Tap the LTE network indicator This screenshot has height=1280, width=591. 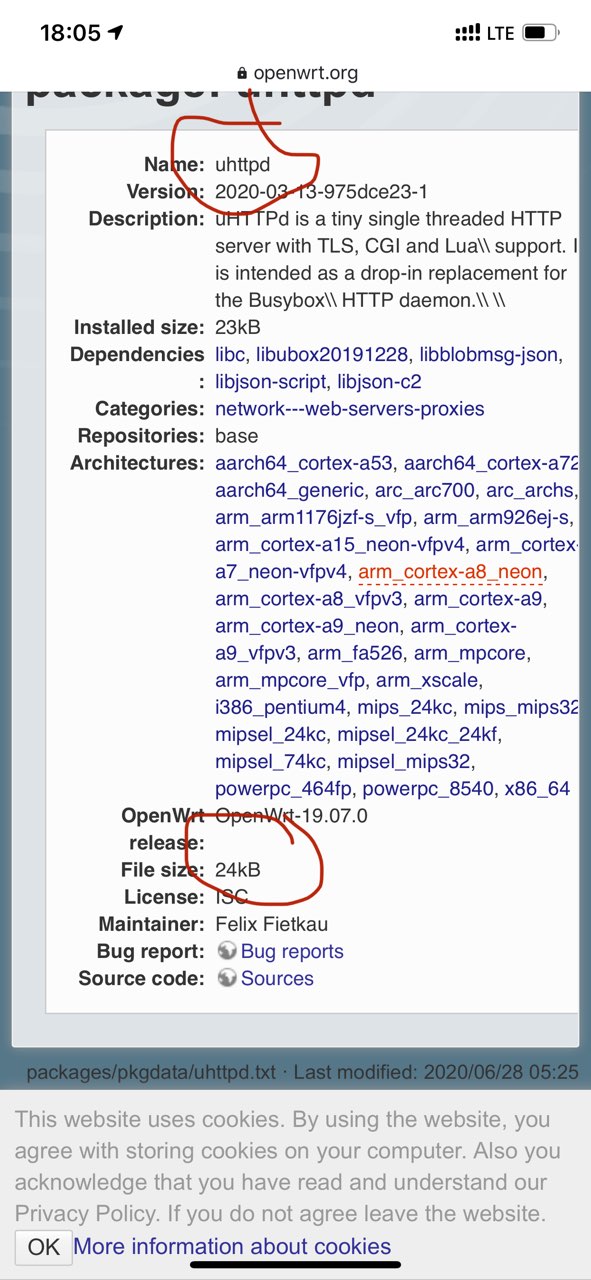(x=500, y=33)
